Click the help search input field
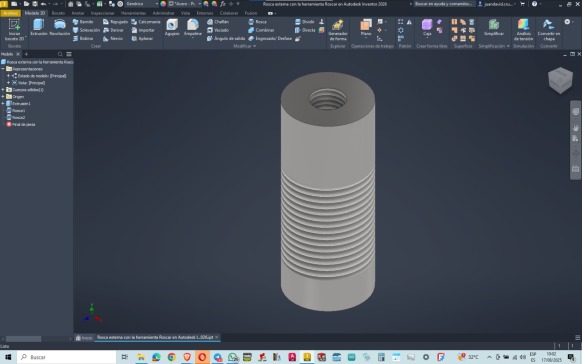582x364 pixels. (443, 4)
